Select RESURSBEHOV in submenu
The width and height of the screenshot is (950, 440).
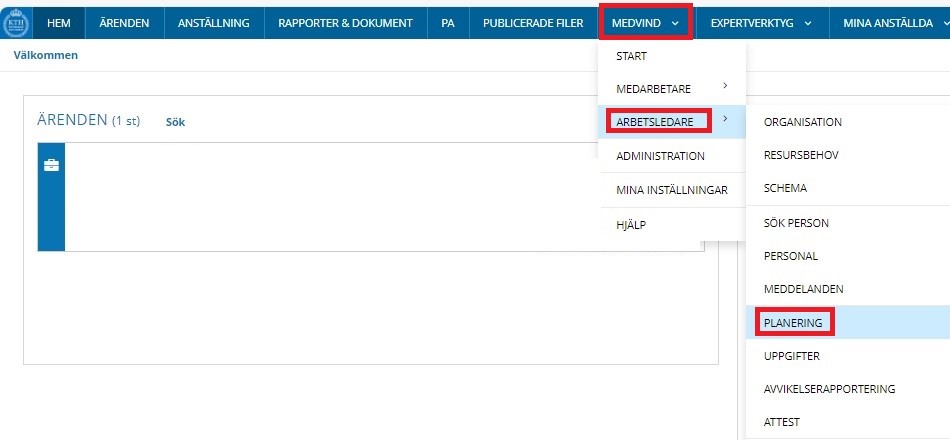[x=848, y=155]
